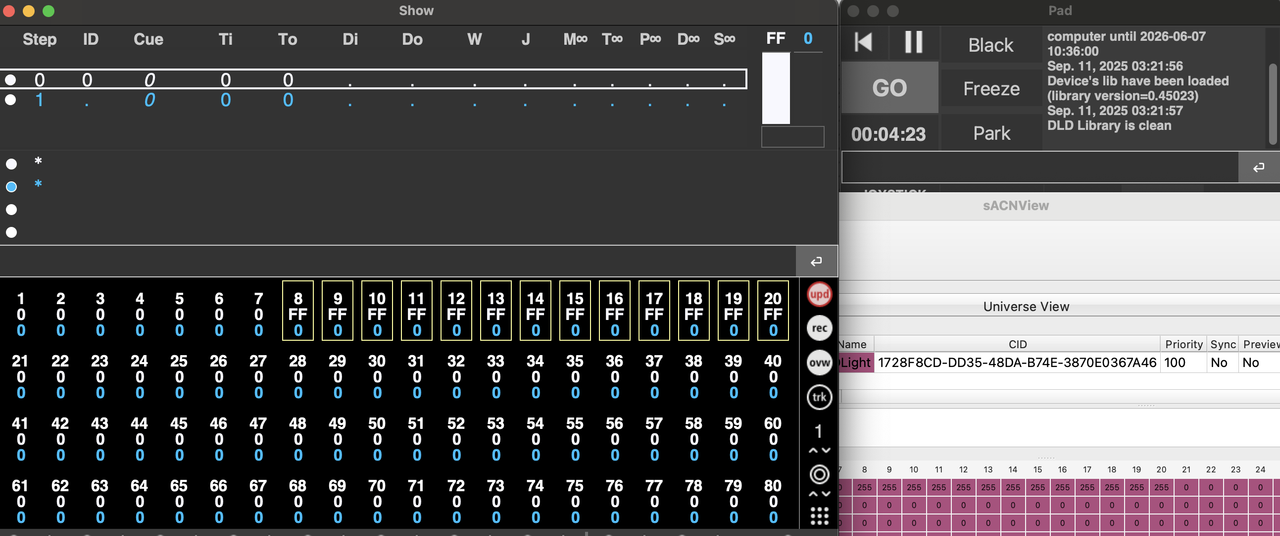Select channel 61 in the channel grid

point(21,502)
